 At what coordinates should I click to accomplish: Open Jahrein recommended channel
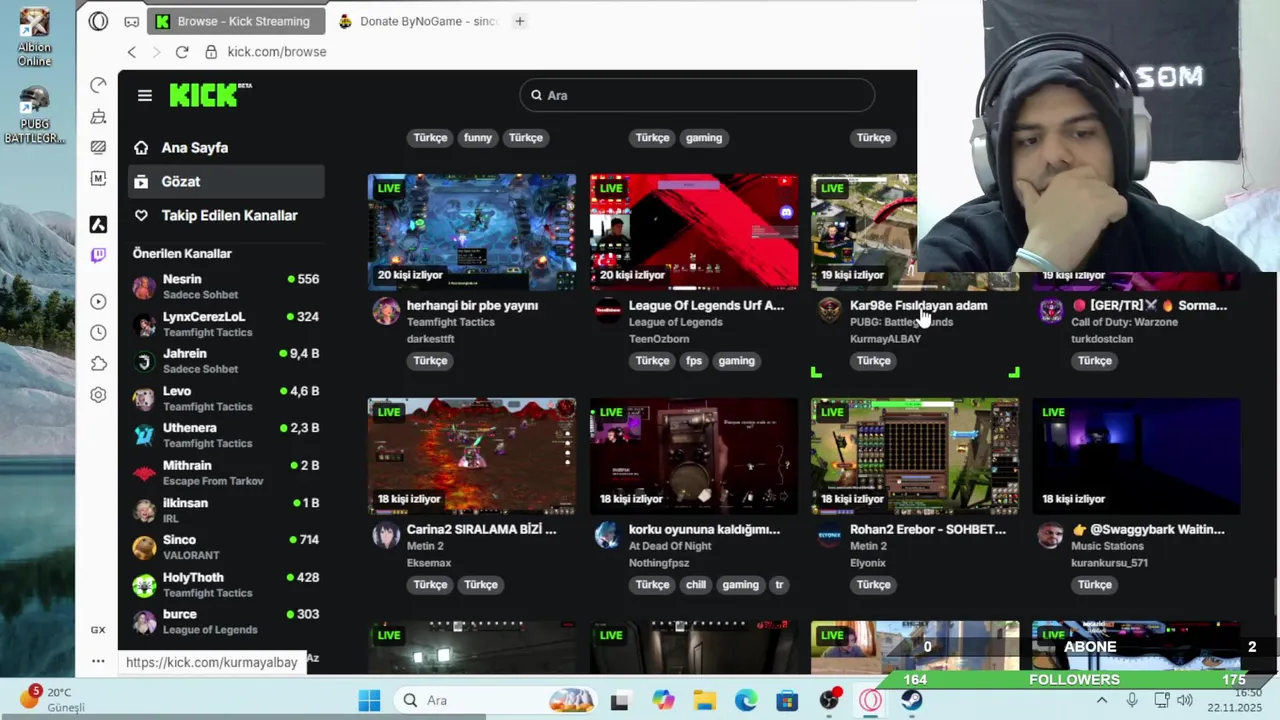226,361
